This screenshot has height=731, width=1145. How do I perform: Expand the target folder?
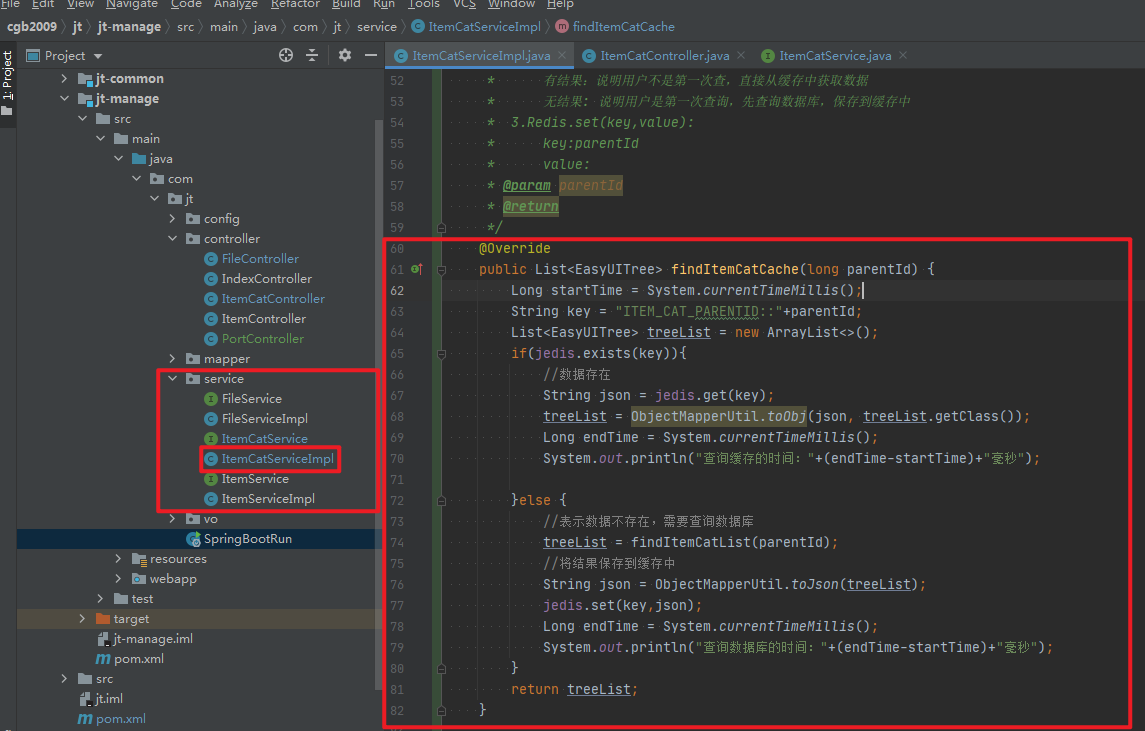[82, 619]
